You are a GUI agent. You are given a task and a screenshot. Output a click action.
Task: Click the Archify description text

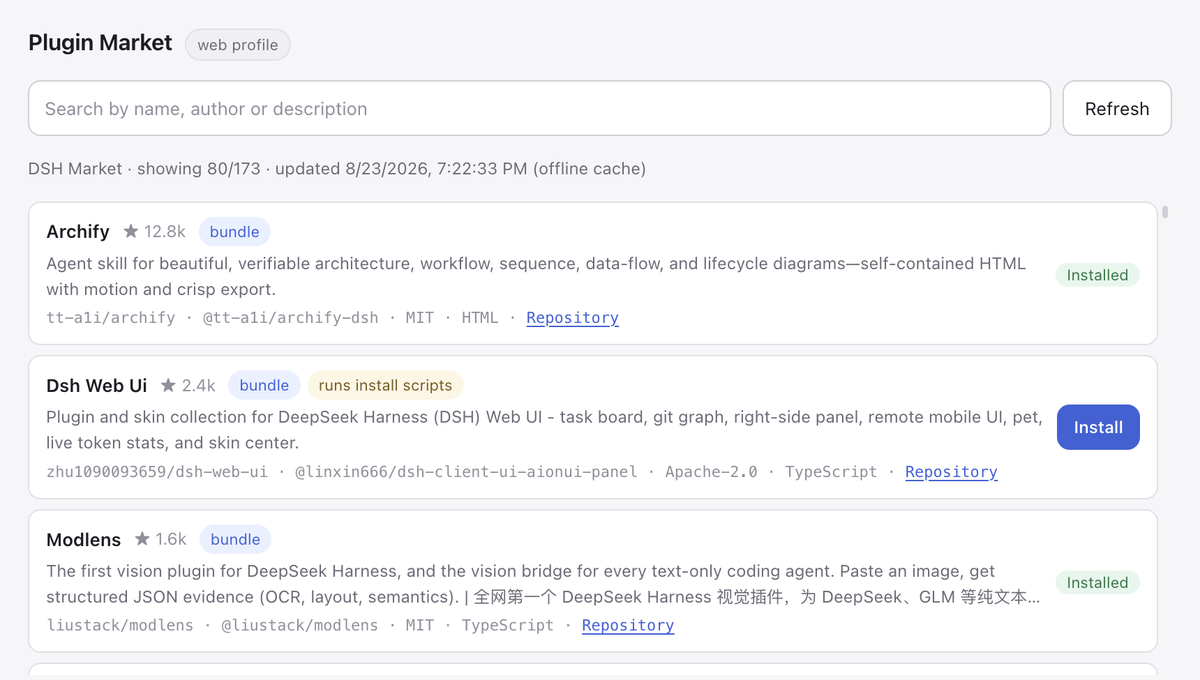point(536,277)
